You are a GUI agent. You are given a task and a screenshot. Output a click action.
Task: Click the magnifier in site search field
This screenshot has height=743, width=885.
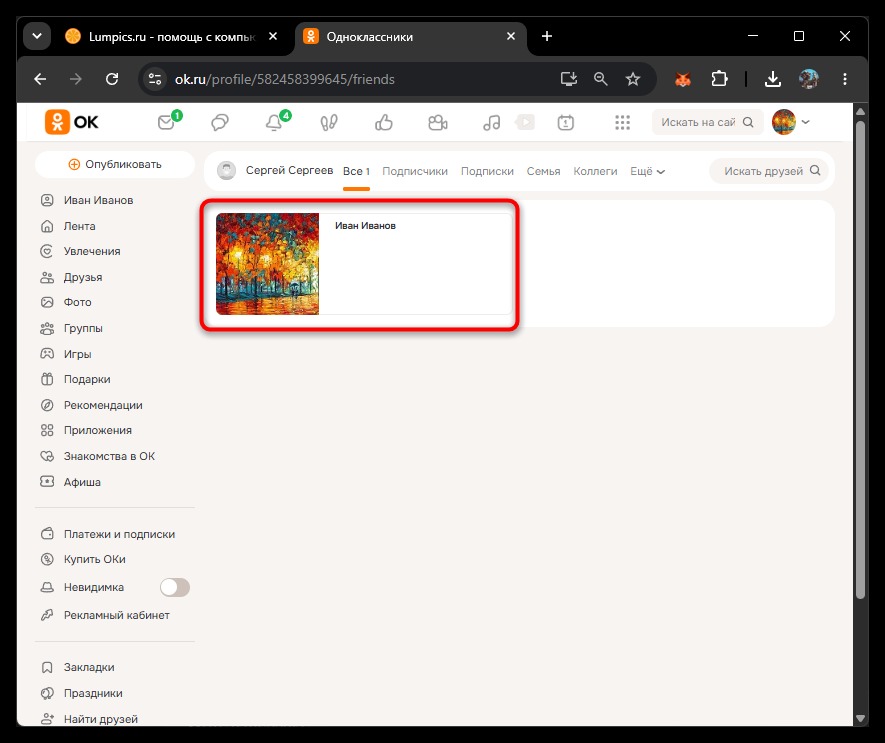[748, 122]
